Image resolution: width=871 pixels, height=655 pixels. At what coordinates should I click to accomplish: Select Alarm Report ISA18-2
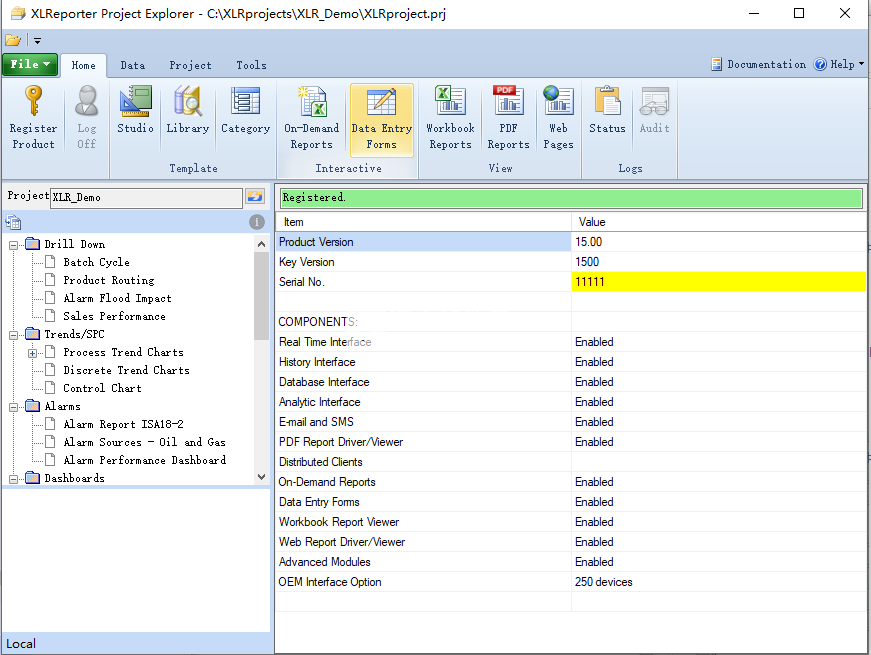coord(123,424)
